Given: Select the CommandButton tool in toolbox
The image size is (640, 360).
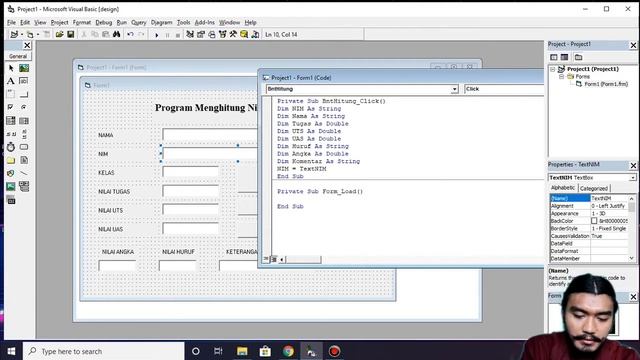Looking at the screenshot, I should [x=24, y=94].
